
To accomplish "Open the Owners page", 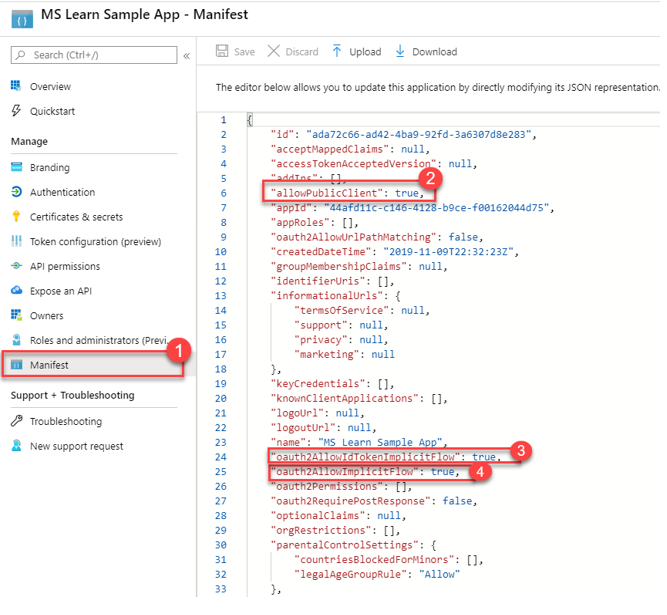I will coord(46,316).
